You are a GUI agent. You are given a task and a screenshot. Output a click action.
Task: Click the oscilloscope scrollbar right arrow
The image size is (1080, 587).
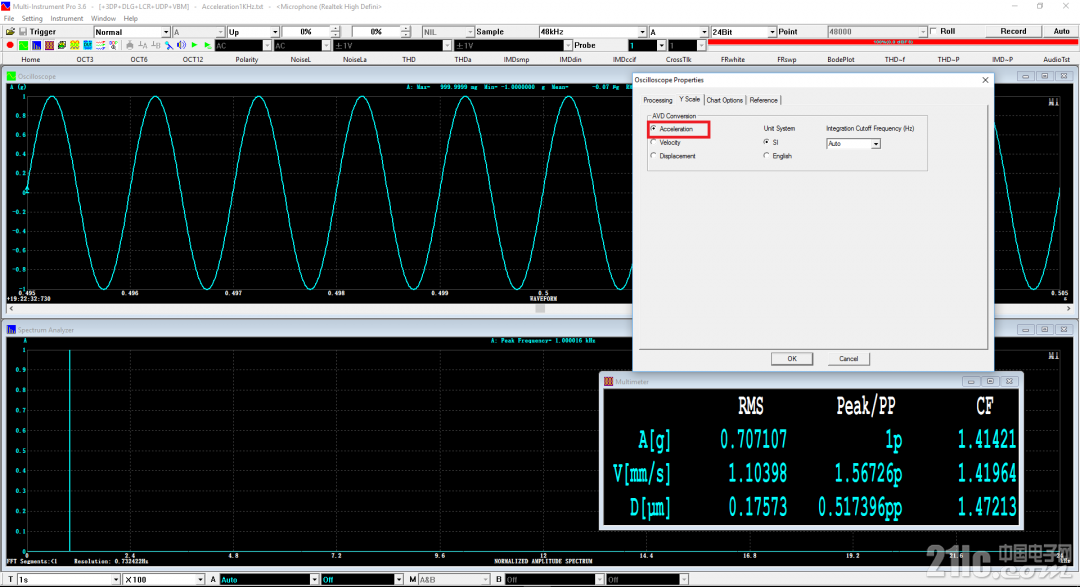click(1068, 309)
